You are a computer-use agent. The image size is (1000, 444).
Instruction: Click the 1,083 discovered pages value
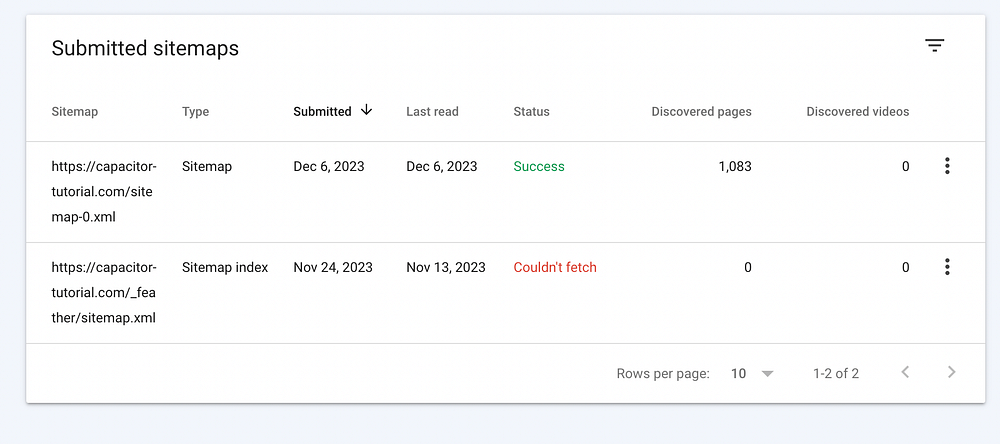tap(734, 167)
